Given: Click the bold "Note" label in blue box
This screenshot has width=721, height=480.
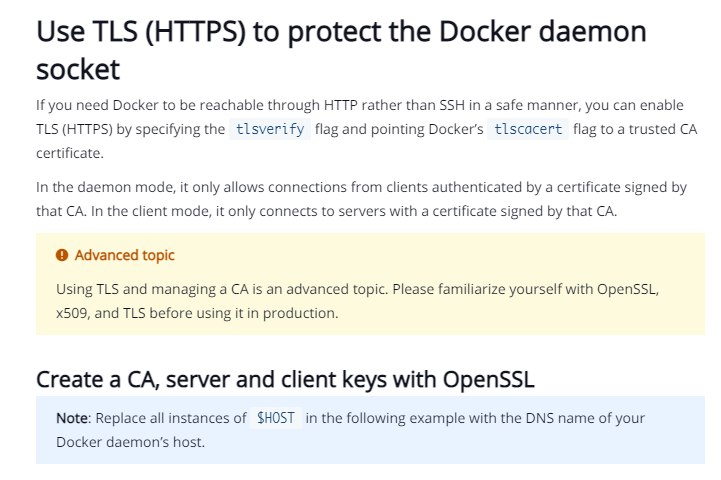Looking at the screenshot, I should pos(72,418).
